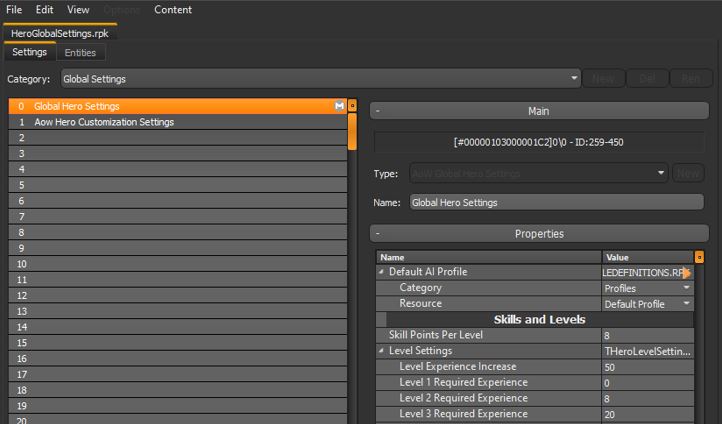Click the orange marker beside the list header

352,106
